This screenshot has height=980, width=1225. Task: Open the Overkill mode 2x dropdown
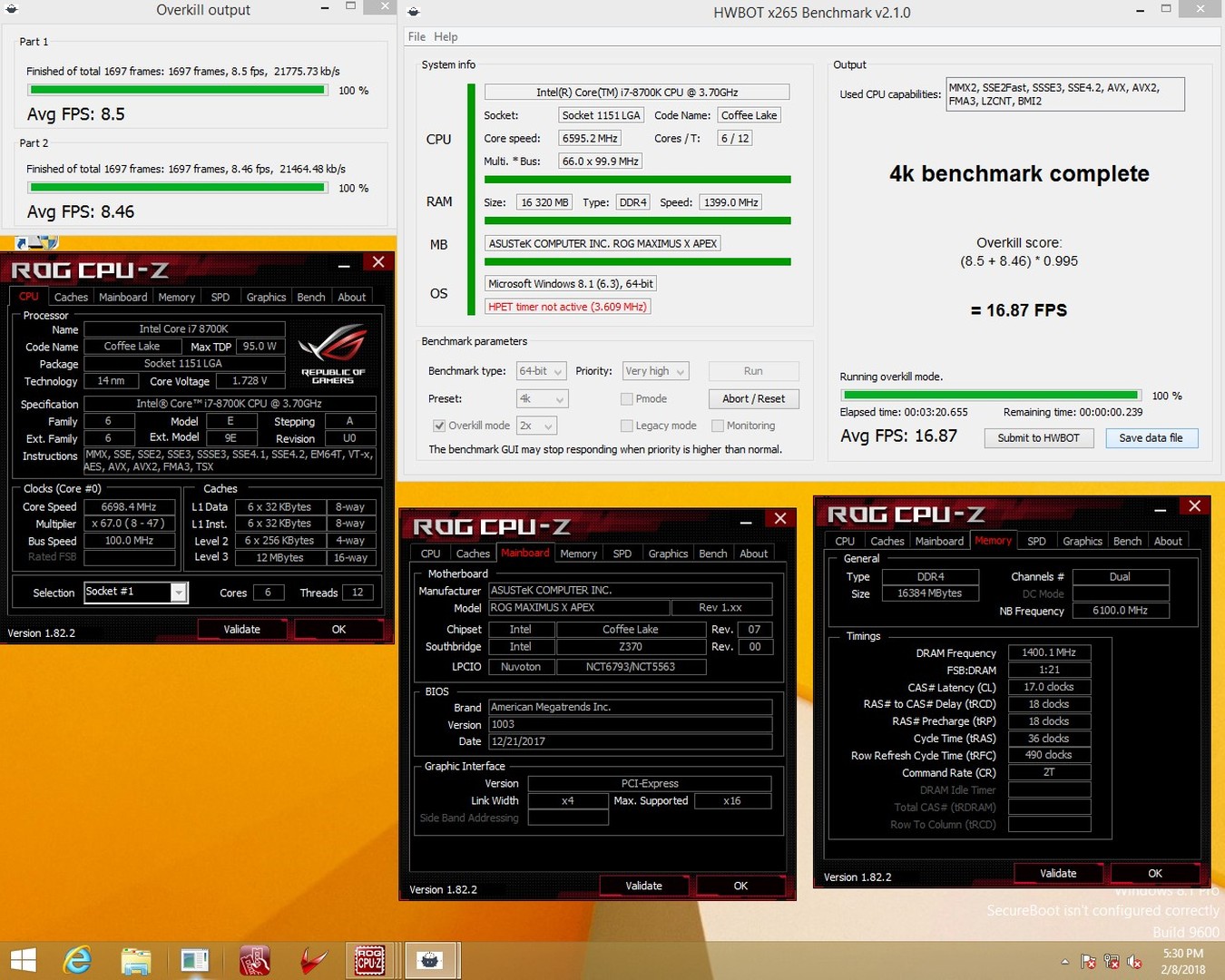click(536, 426)
